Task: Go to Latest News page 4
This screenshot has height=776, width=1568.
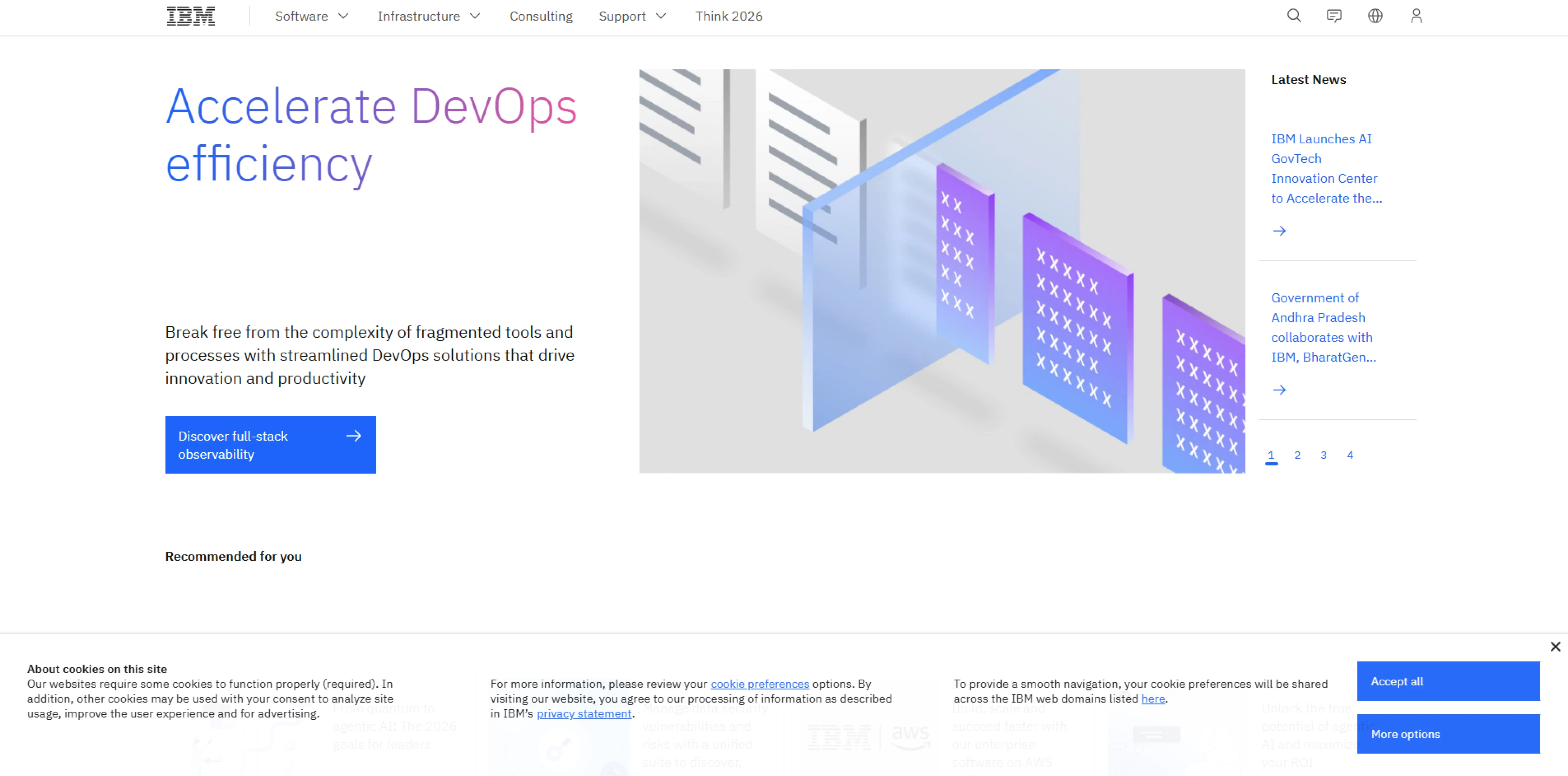Action: (x=1349, y=455)
